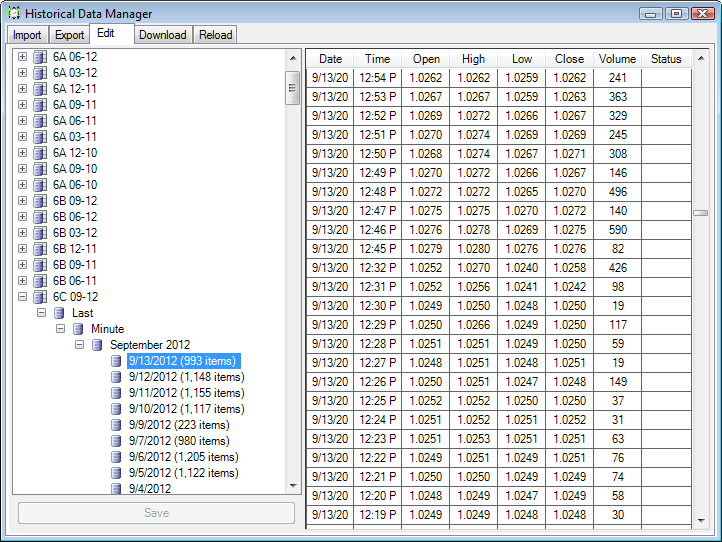This screenshot has height=542, width=722.
Task: Open the Import tab
Action: click(27, 35)
